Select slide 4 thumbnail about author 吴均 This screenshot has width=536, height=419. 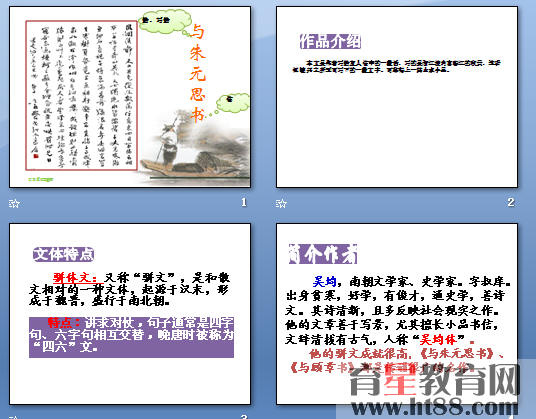click(397, 314)
